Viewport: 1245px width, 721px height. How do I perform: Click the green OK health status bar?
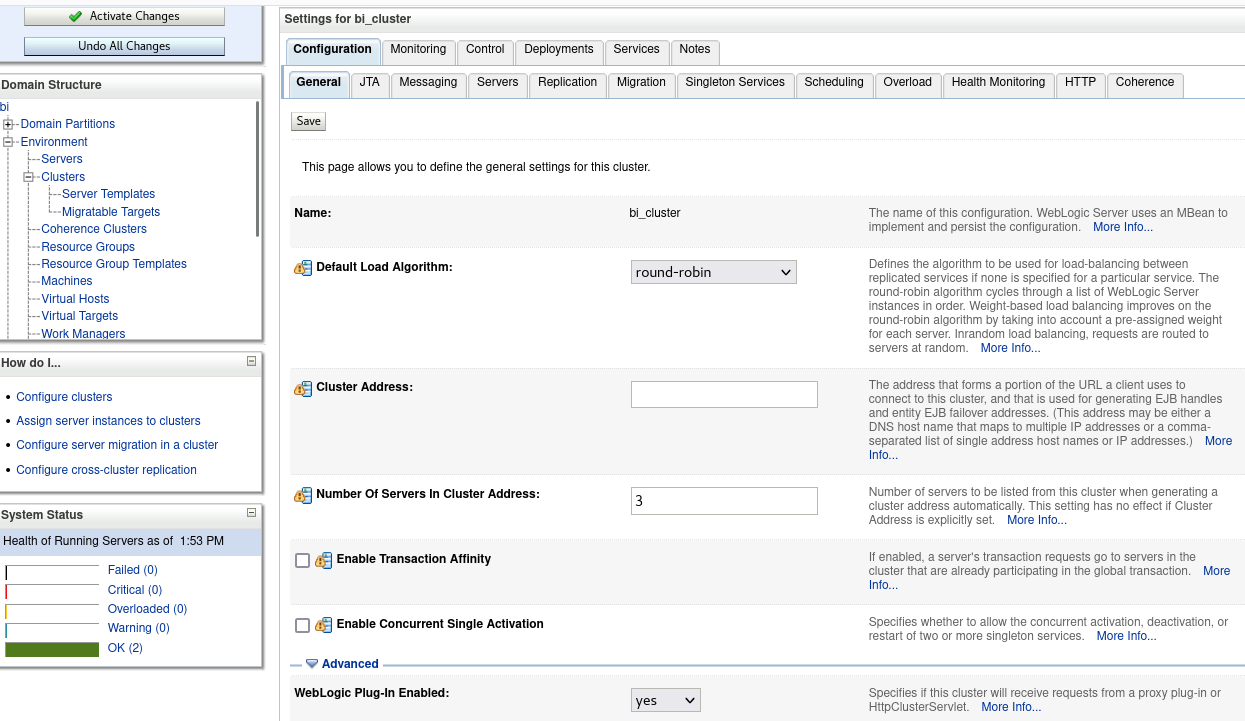click(x=52, y=649)
